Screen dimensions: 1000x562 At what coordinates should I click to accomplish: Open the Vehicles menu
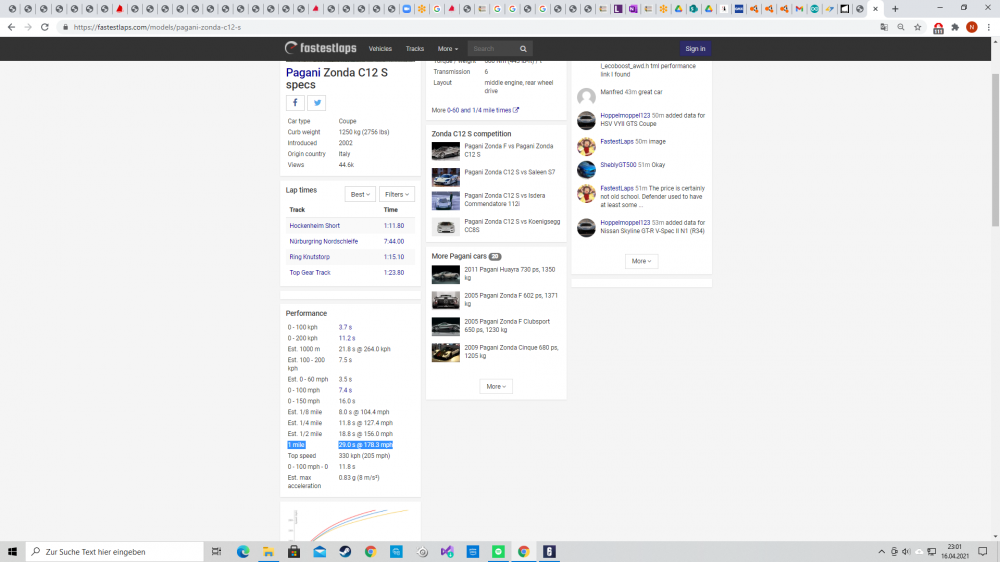coord(380,49)
